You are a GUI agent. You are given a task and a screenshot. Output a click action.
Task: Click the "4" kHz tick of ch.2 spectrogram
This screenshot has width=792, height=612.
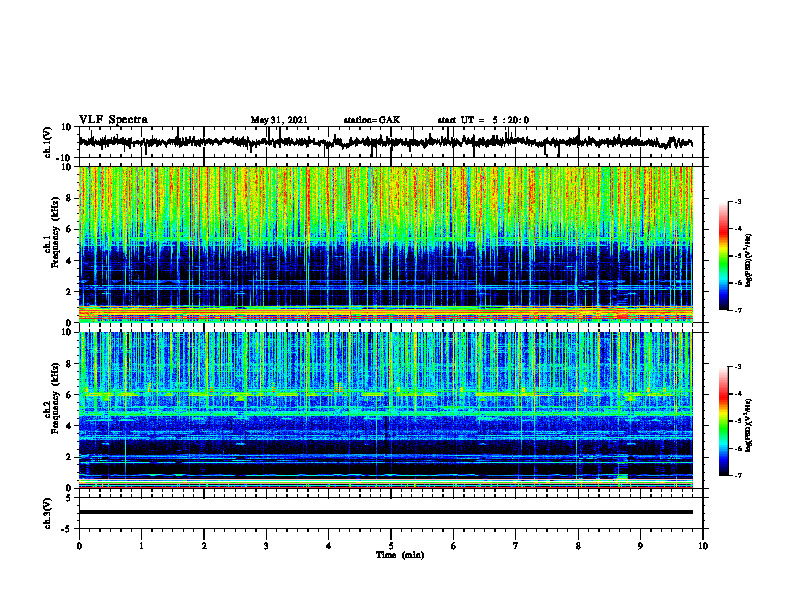(70, 426)
